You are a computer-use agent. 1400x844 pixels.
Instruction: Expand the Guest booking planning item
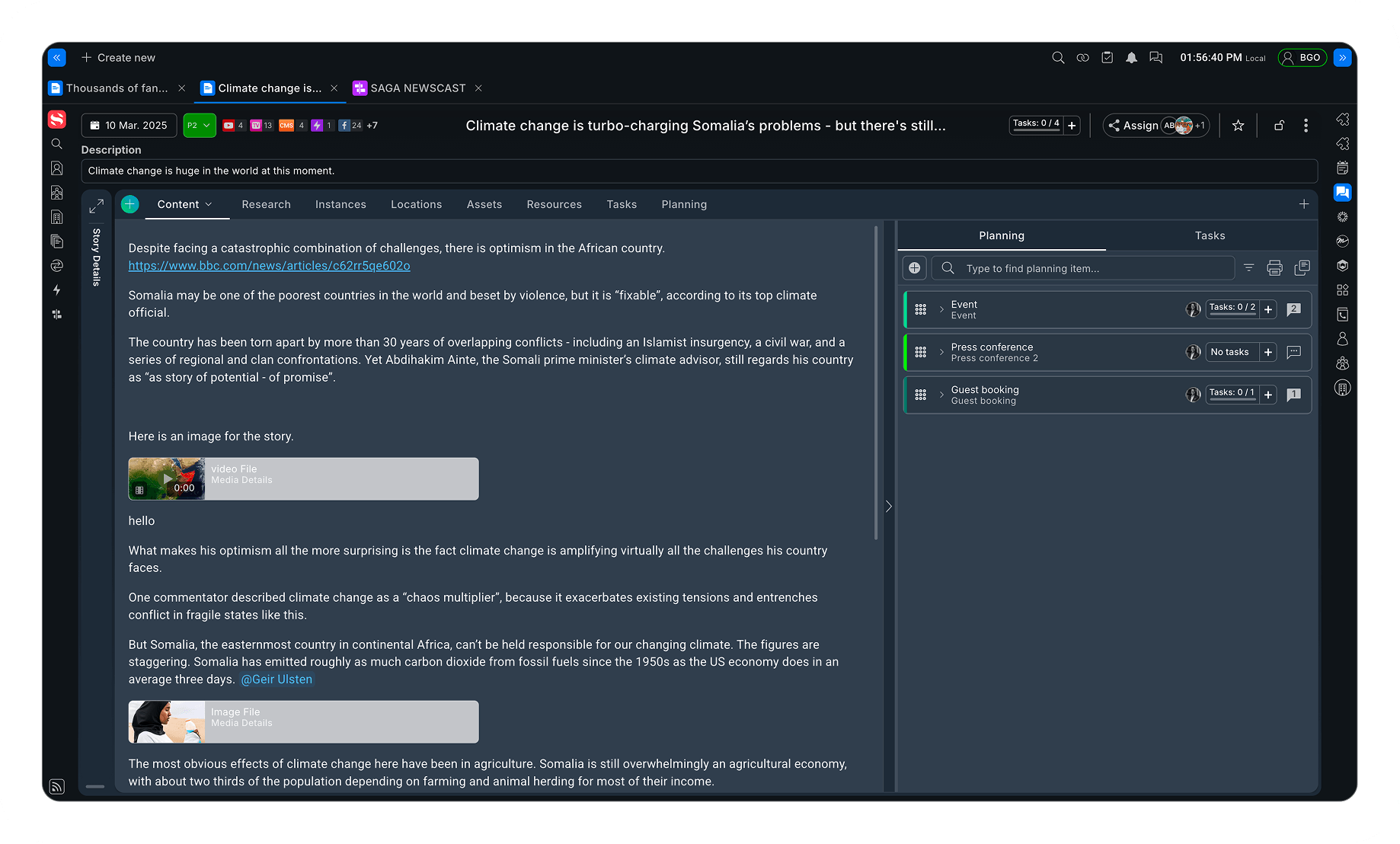point(941,395)
